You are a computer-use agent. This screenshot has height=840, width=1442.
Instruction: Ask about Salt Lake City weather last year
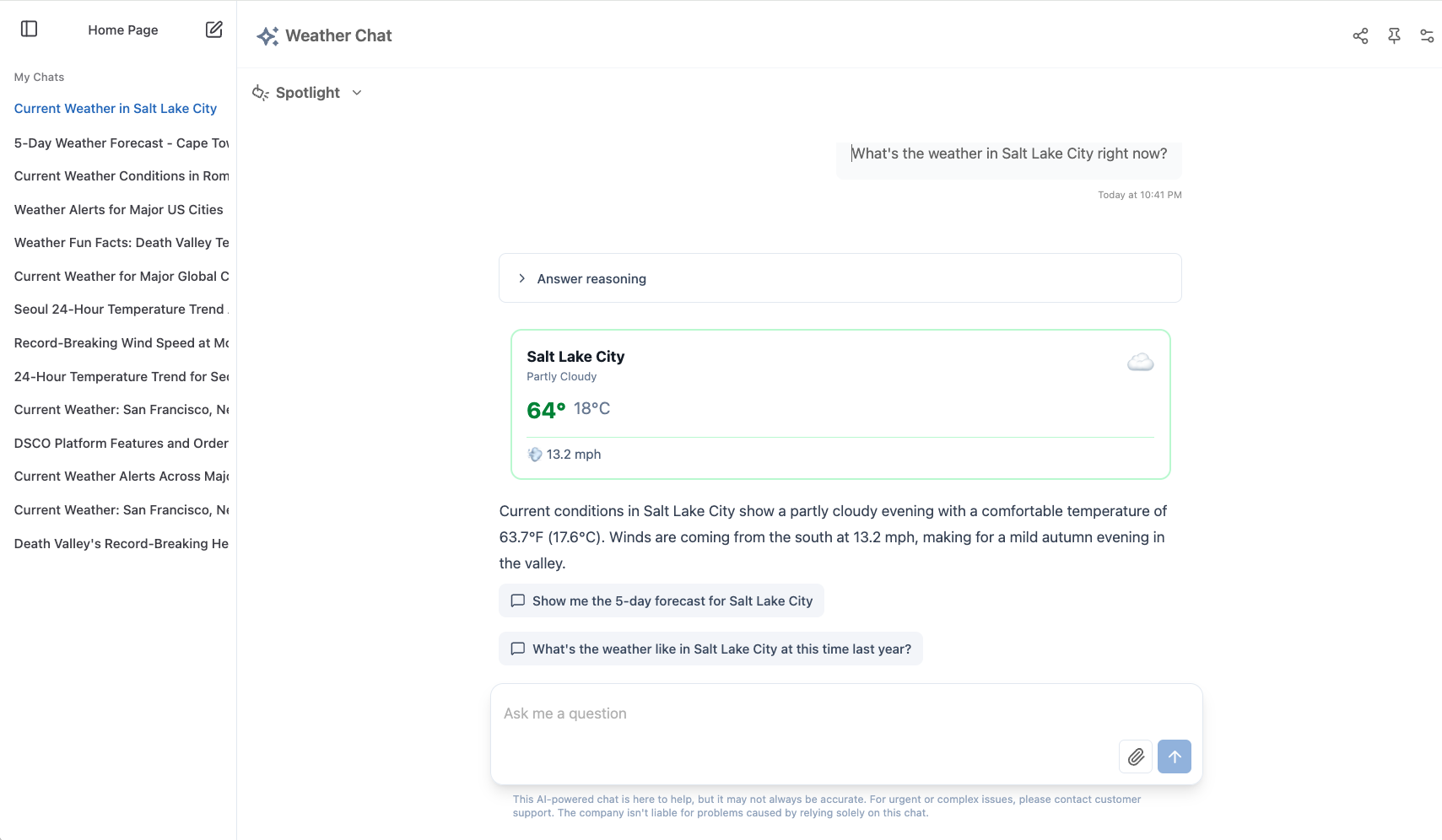pyautogui.click(x=710, y=649)
